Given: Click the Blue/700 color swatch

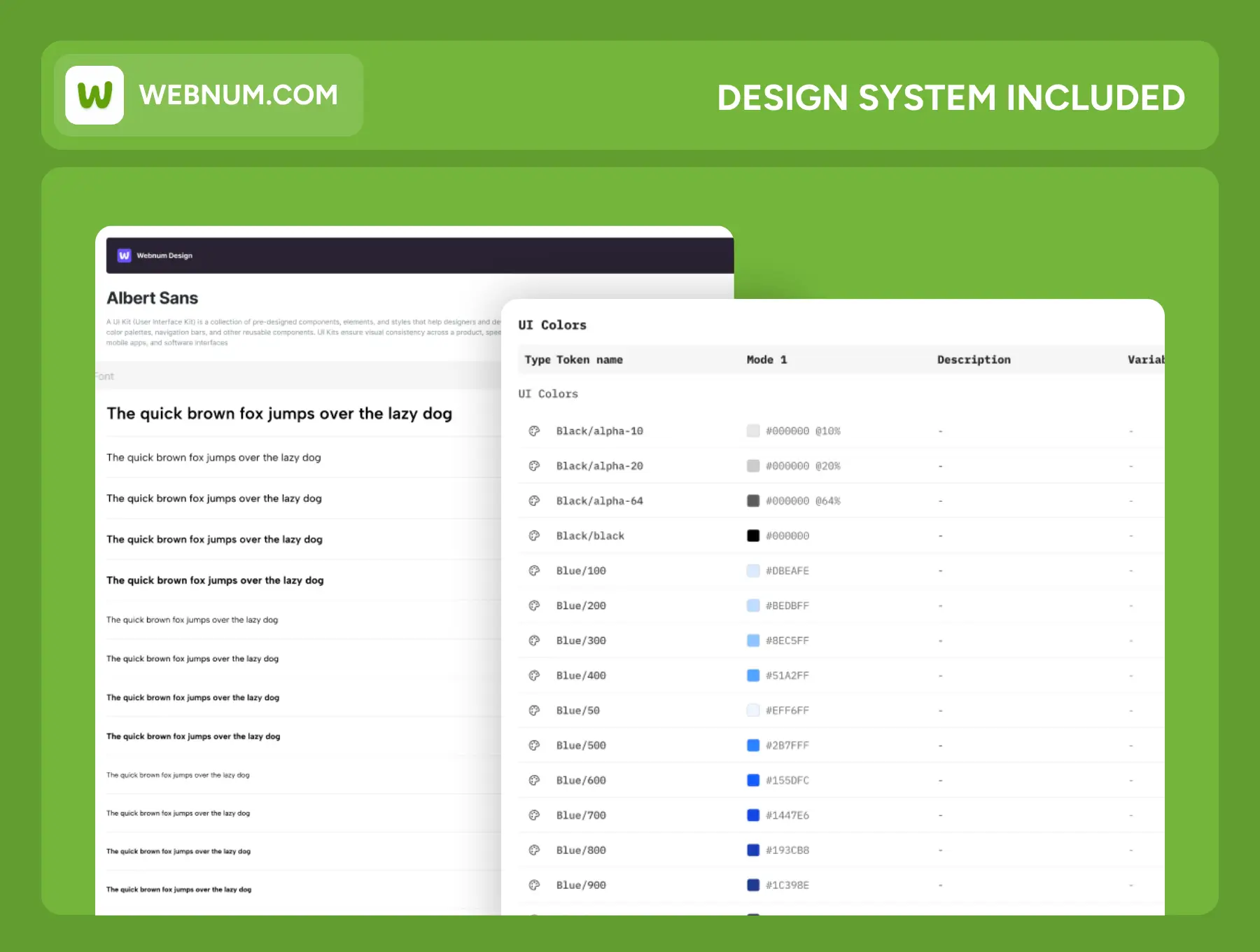Looking at the screenshot, I should (x=753, y=815).
